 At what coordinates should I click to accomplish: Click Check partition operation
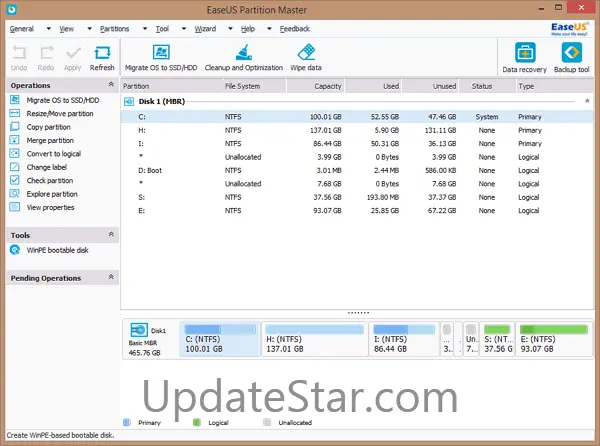click(x=50, y=181)
